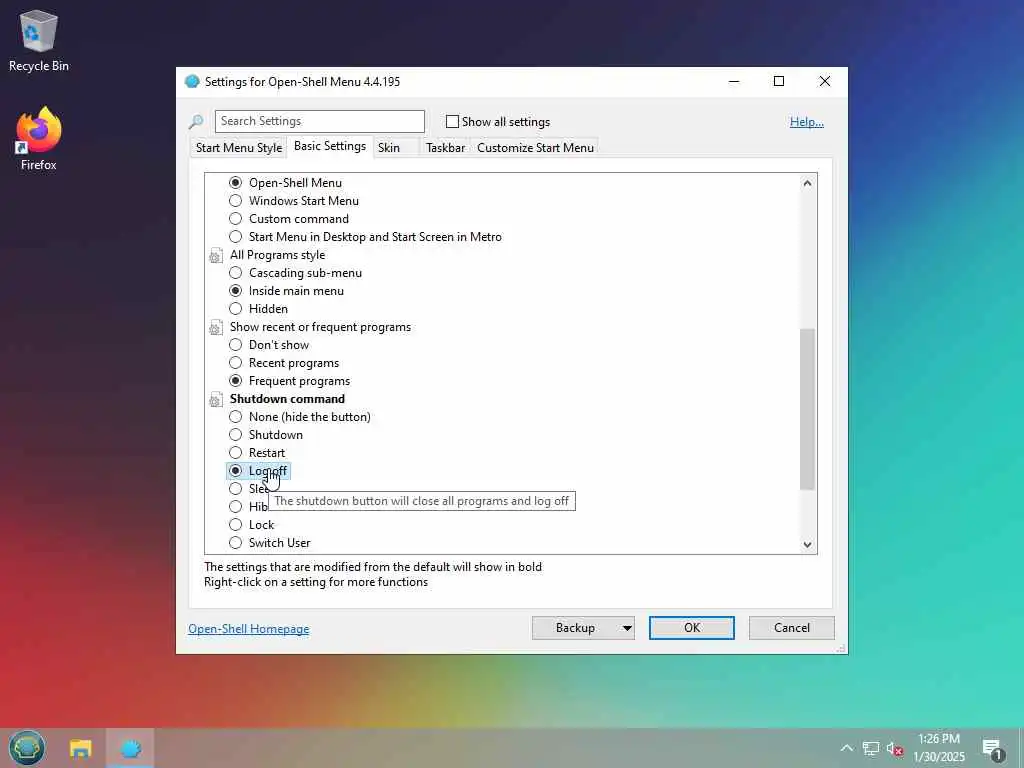Viewport: 1024px width, 768px height.
Task: Click the search magnifier icon in settings
Action: [196, 121]
